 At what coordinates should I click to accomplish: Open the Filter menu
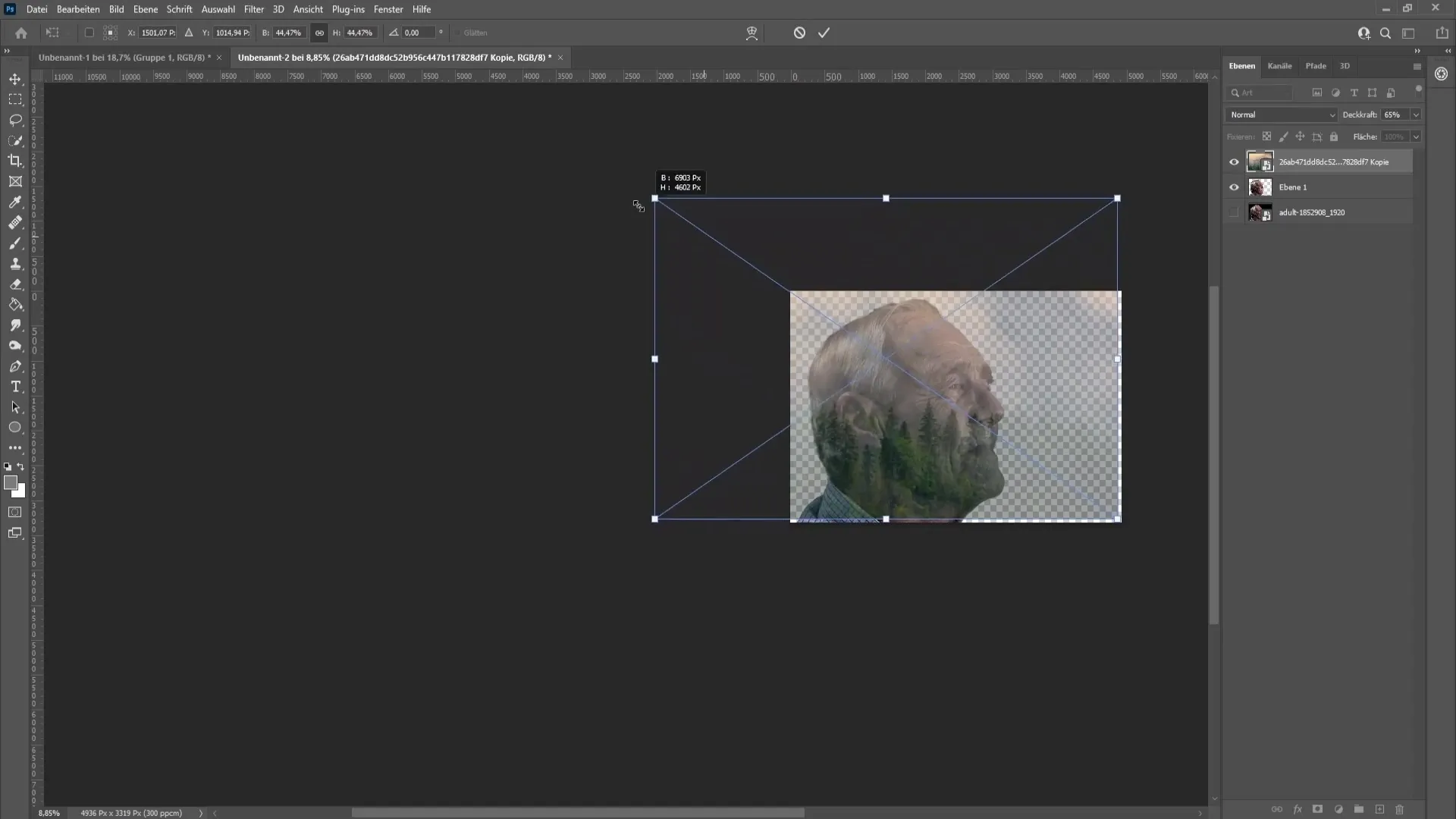tap(254, 9)
